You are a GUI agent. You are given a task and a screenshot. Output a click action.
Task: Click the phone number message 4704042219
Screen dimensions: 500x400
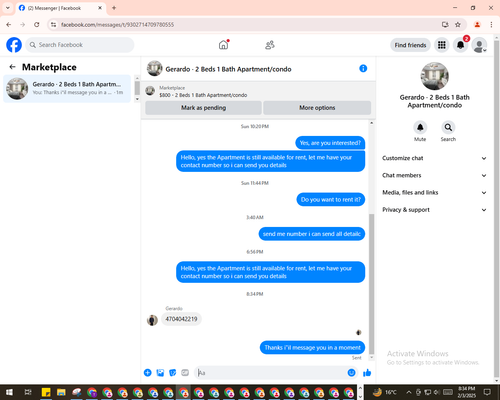pos(181,319)
